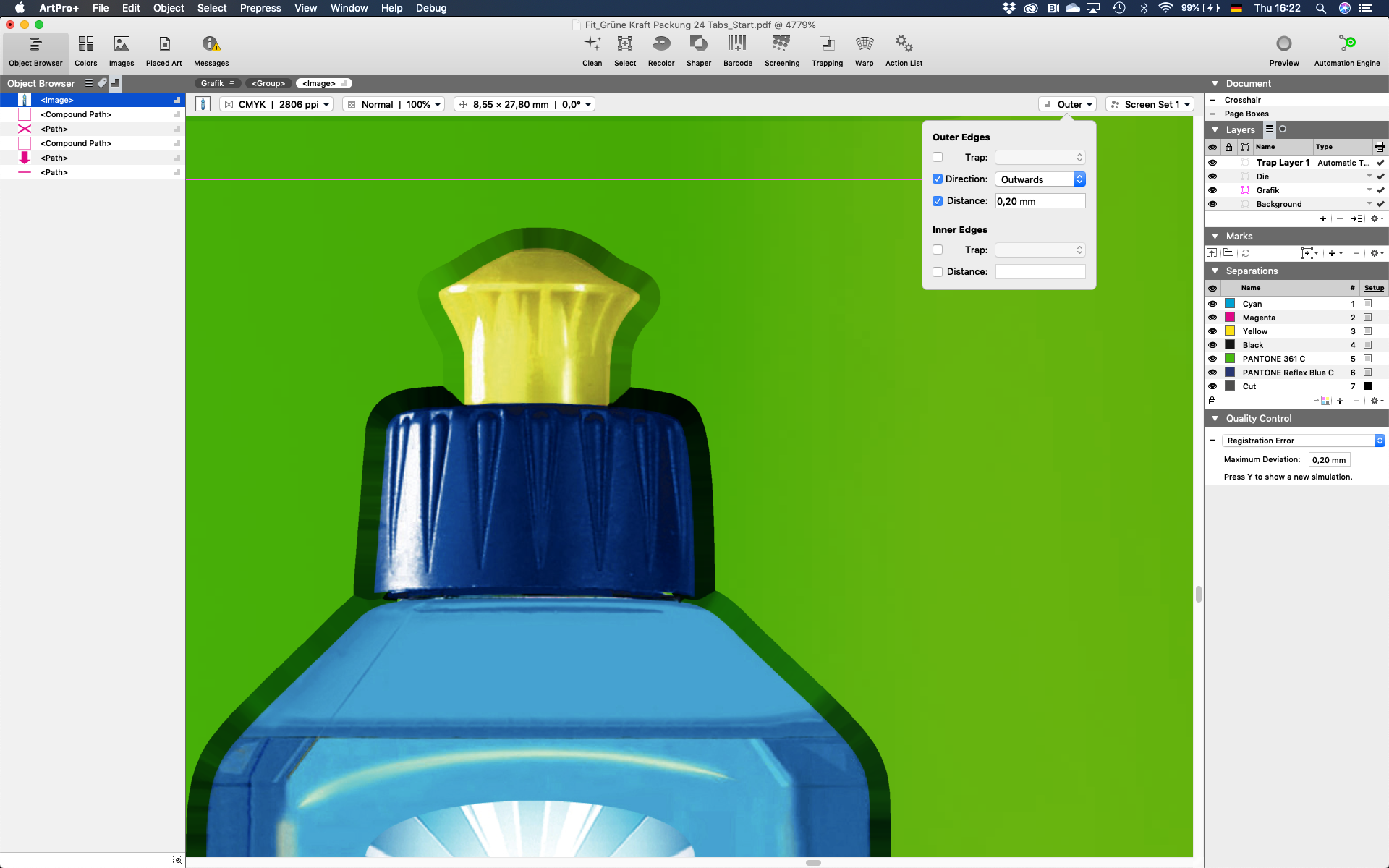Enable Inner Edges Trap checkbox
Image resolution: width=1389 pixels, height=868 pixels.
pyautogui.click(x=937, y=249)
